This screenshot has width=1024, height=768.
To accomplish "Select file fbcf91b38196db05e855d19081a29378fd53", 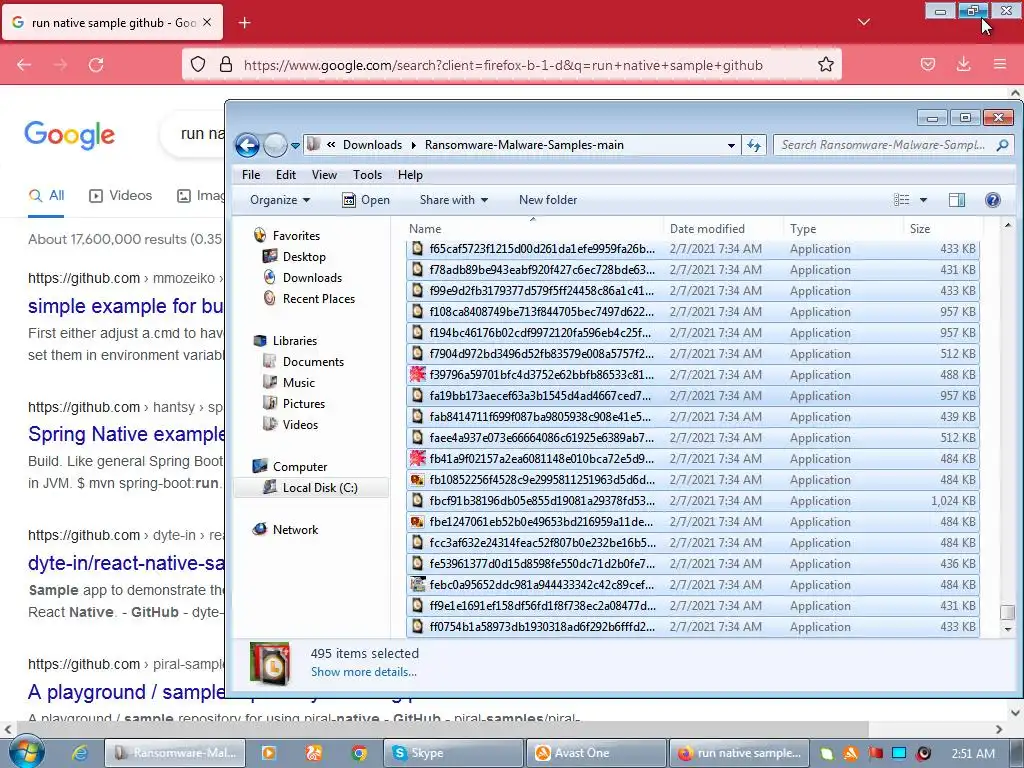I will [x=693, y=501].
